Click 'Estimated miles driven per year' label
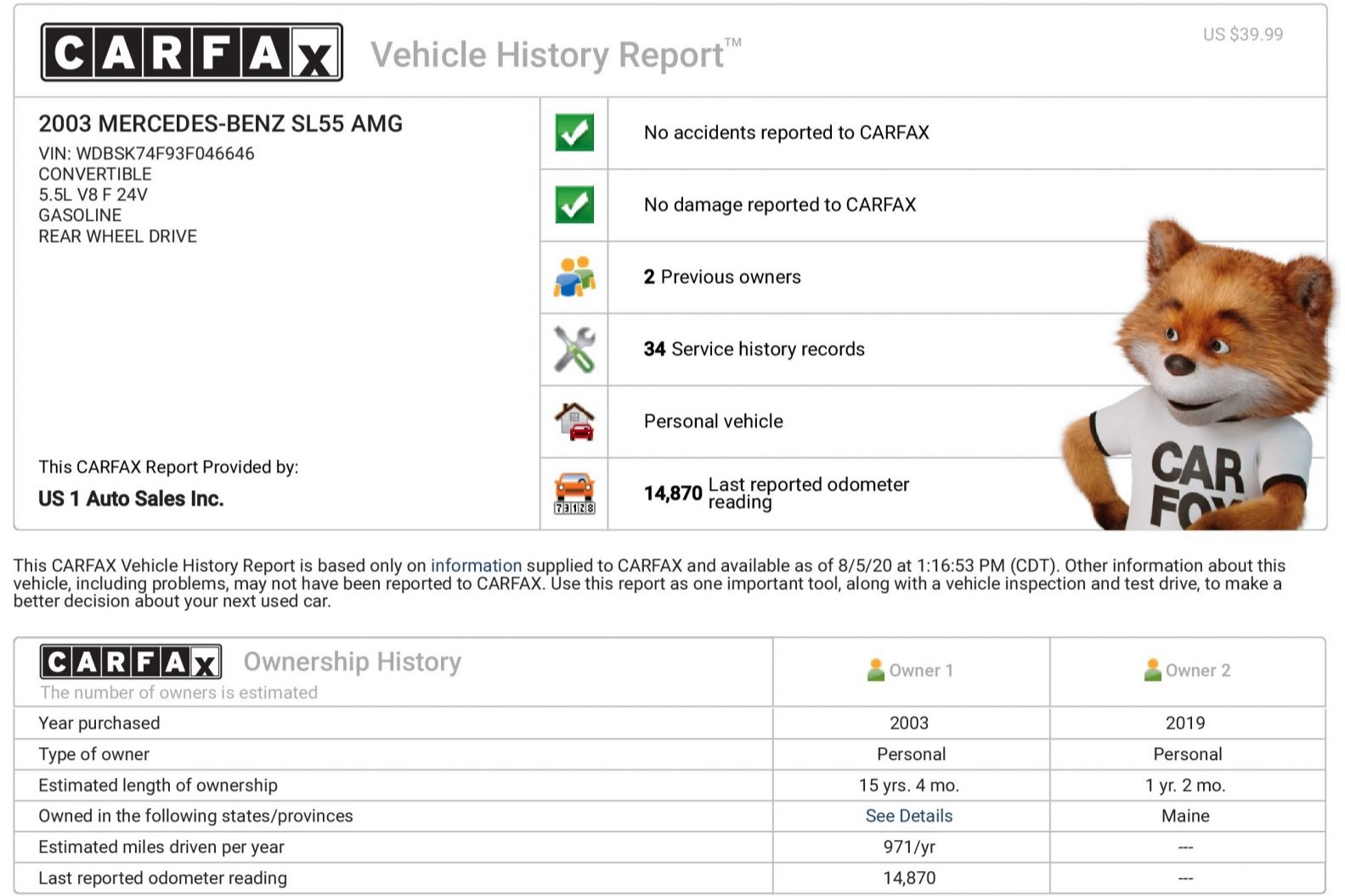This screenshot has height=896, width=1345. tap(161, 848)
